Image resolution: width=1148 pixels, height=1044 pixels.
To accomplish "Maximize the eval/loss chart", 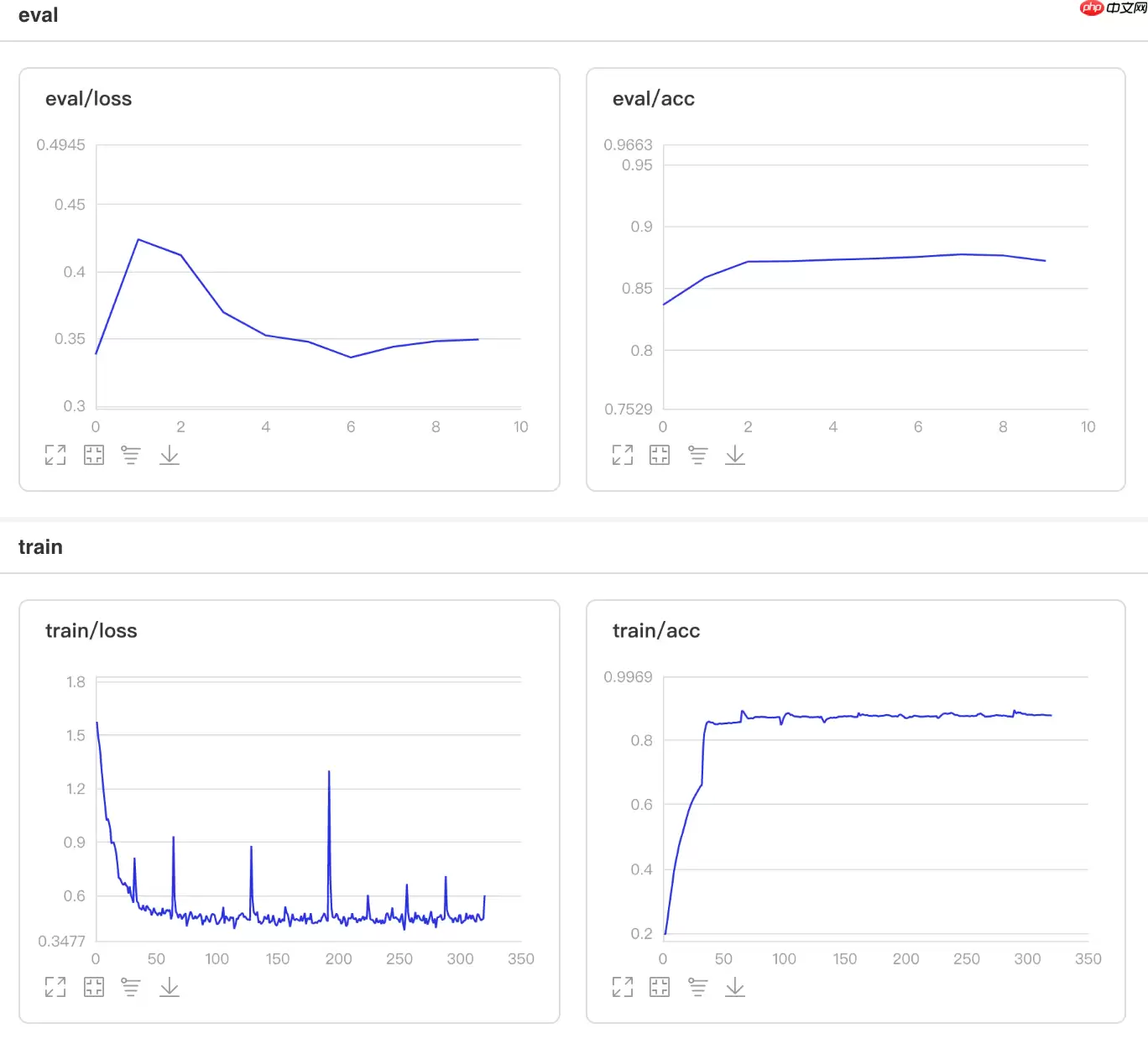I will [x=55, y=455].
